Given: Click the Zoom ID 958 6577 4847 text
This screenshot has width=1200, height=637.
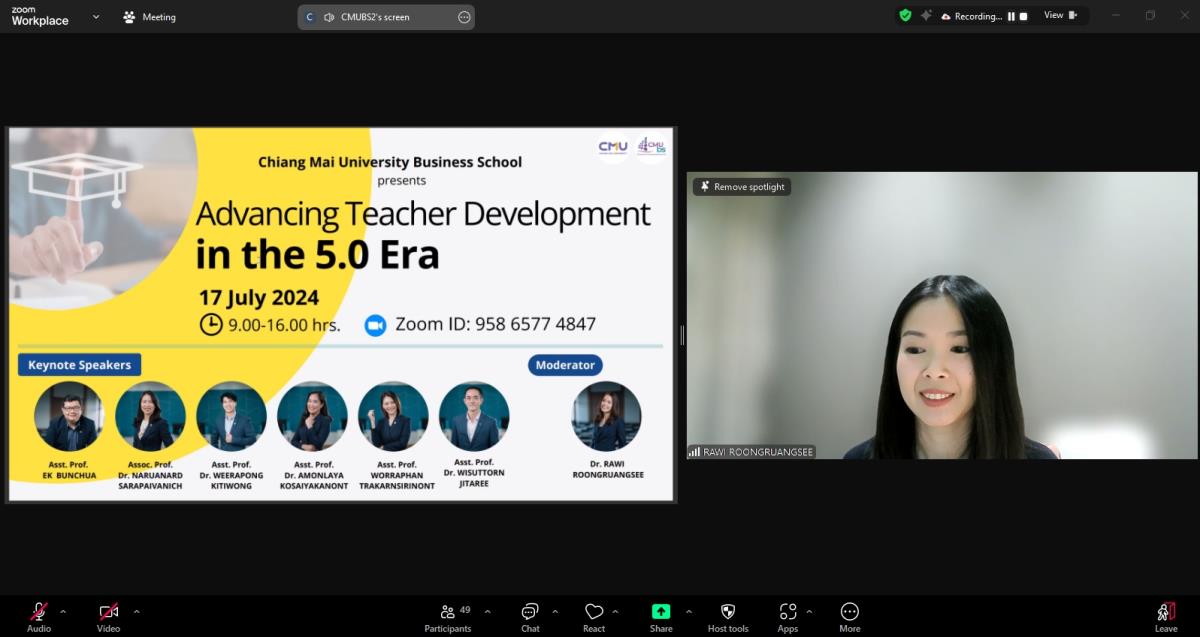Looking at the screenshot, I should (496, 324).
